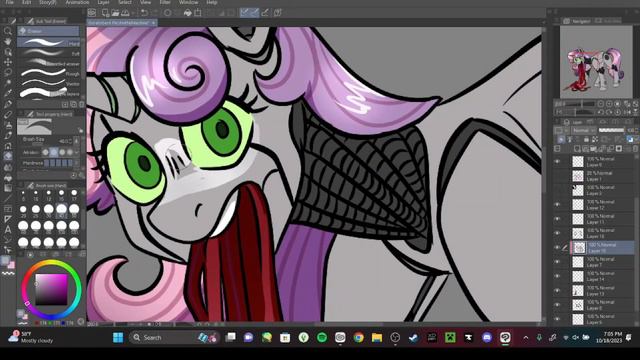Choose the Rough eraser sub tool
The width and height of the screenshot is (640, 360).
(49, 73)
